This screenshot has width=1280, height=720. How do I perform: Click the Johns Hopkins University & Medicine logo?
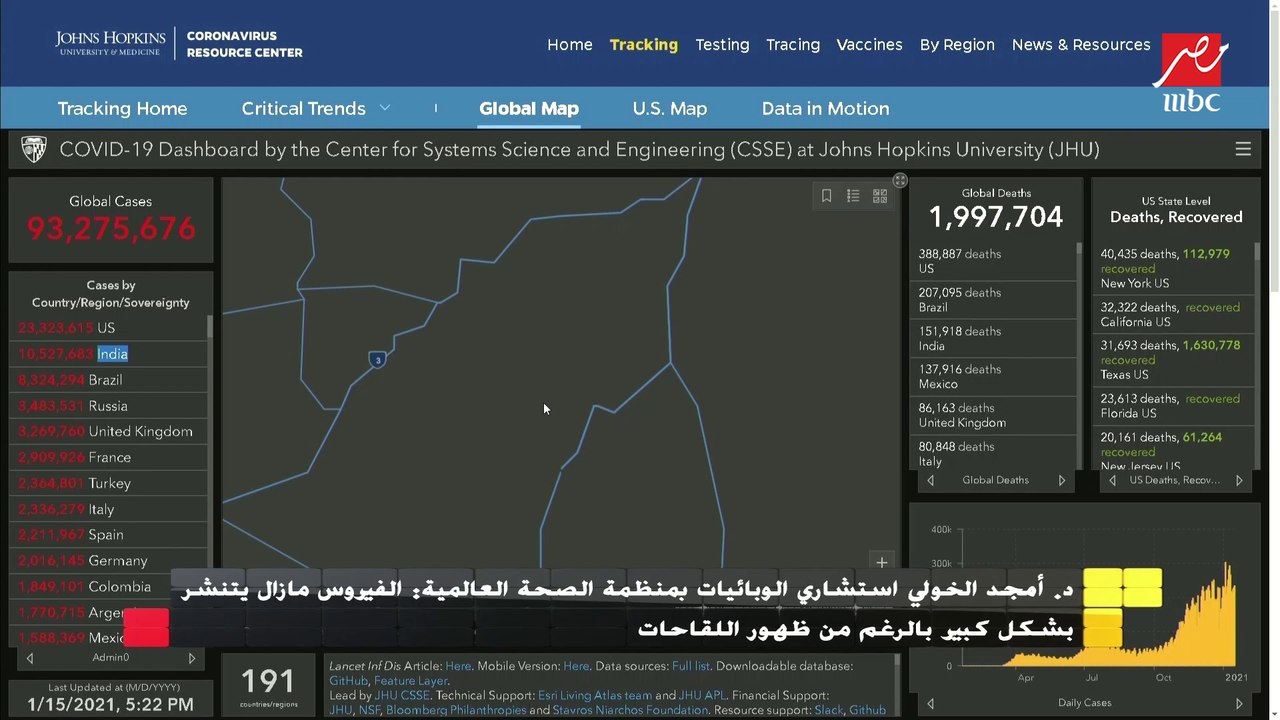110,44
